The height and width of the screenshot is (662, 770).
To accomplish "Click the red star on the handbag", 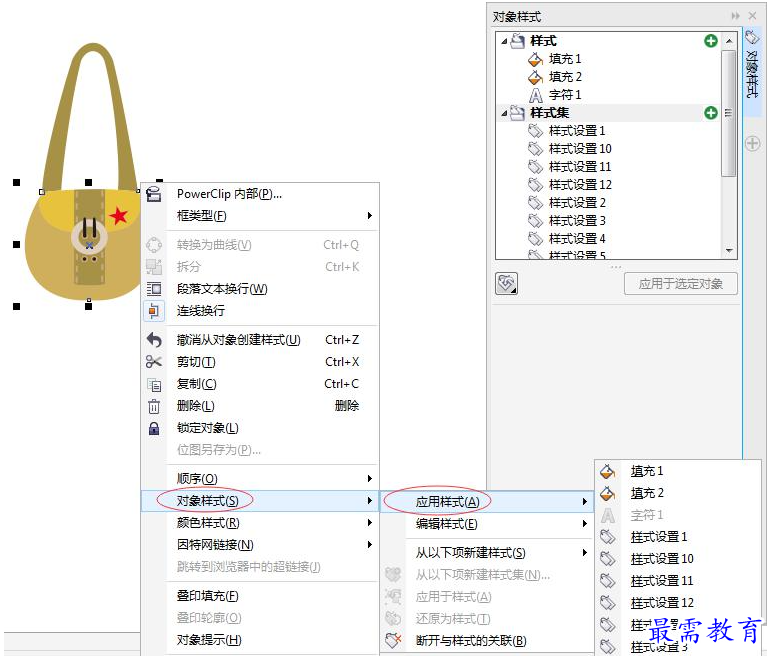I will [x=118, y=215].
